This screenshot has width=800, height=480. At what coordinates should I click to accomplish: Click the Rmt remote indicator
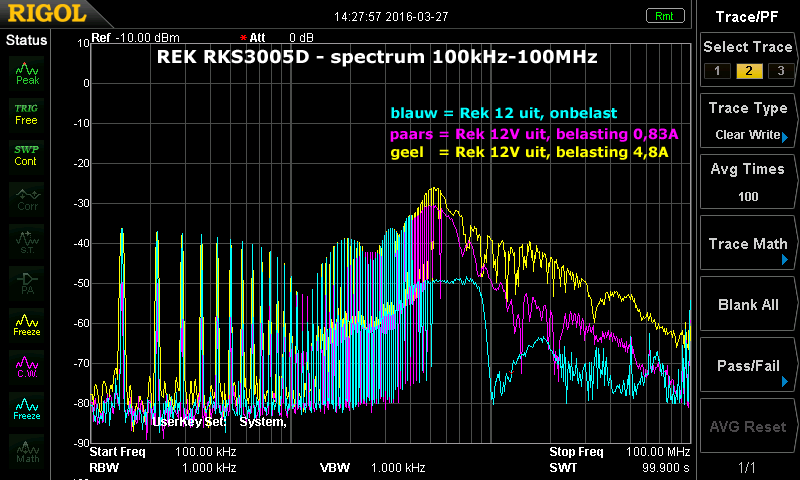click(665, 16)
